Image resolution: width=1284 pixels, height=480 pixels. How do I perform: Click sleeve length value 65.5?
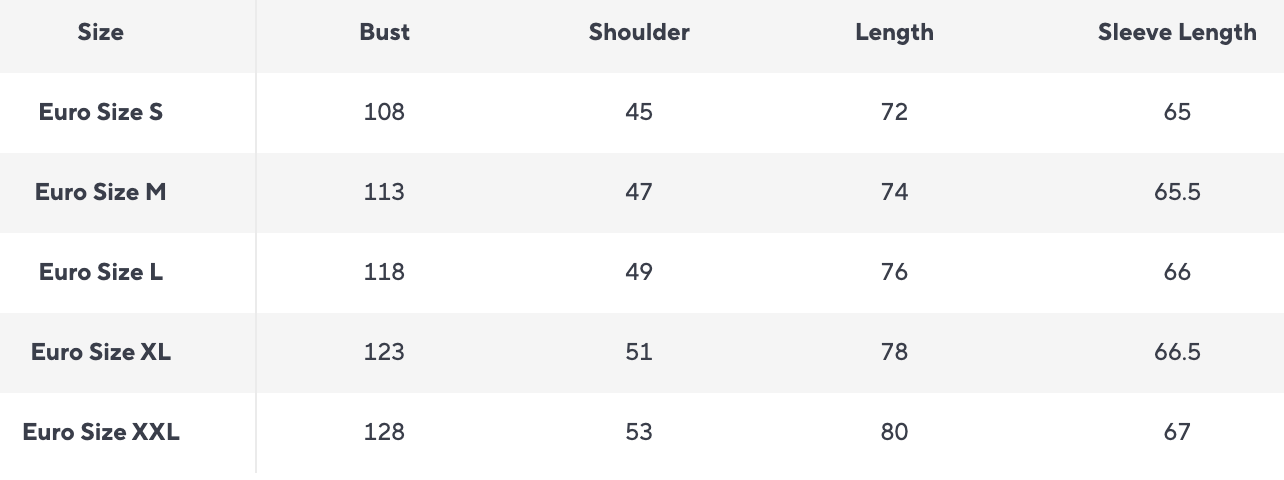1177,192
